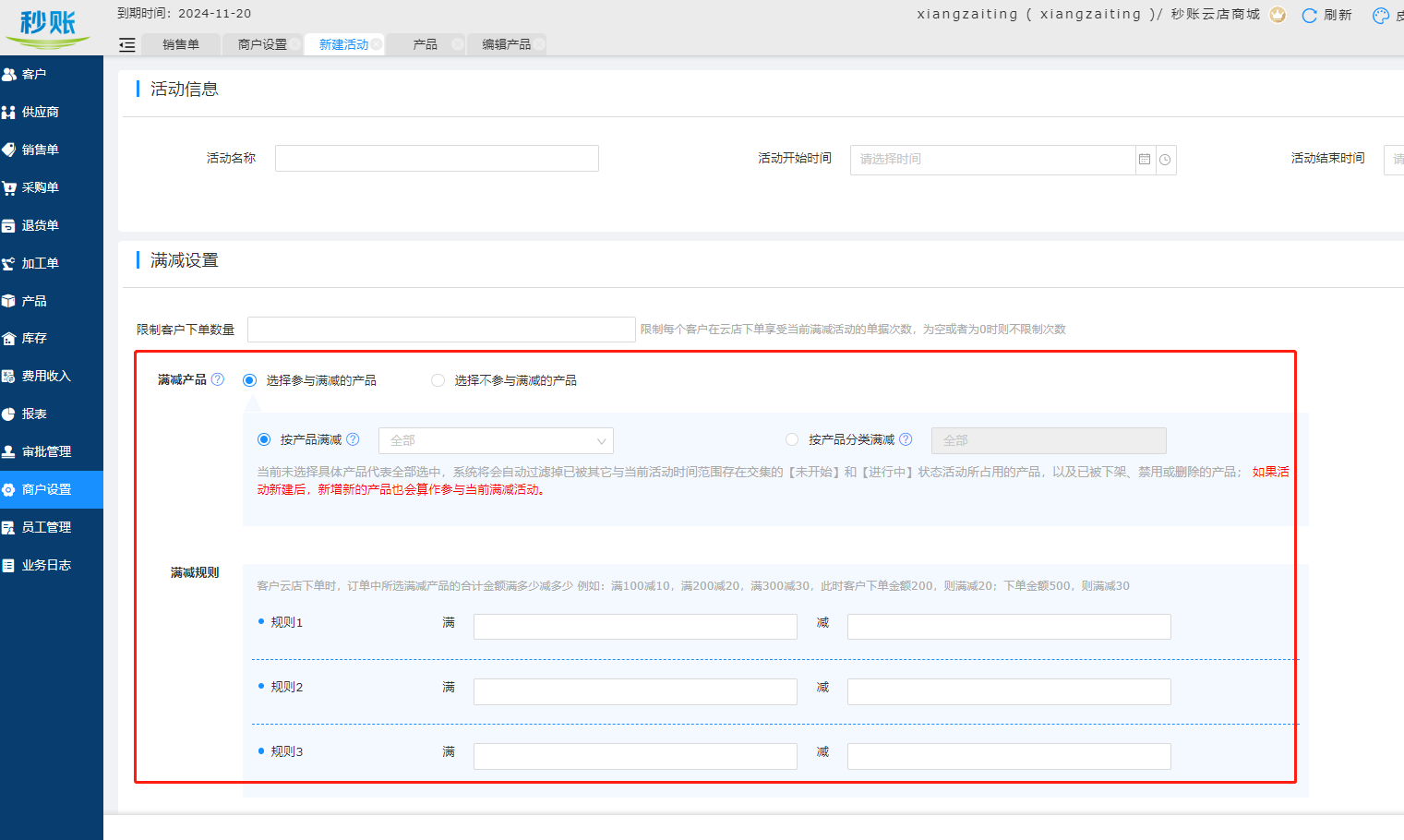Screen dimensions: 1404x840
Task: Click 规则2 减 amount field
Action: tap(1009, 691)
